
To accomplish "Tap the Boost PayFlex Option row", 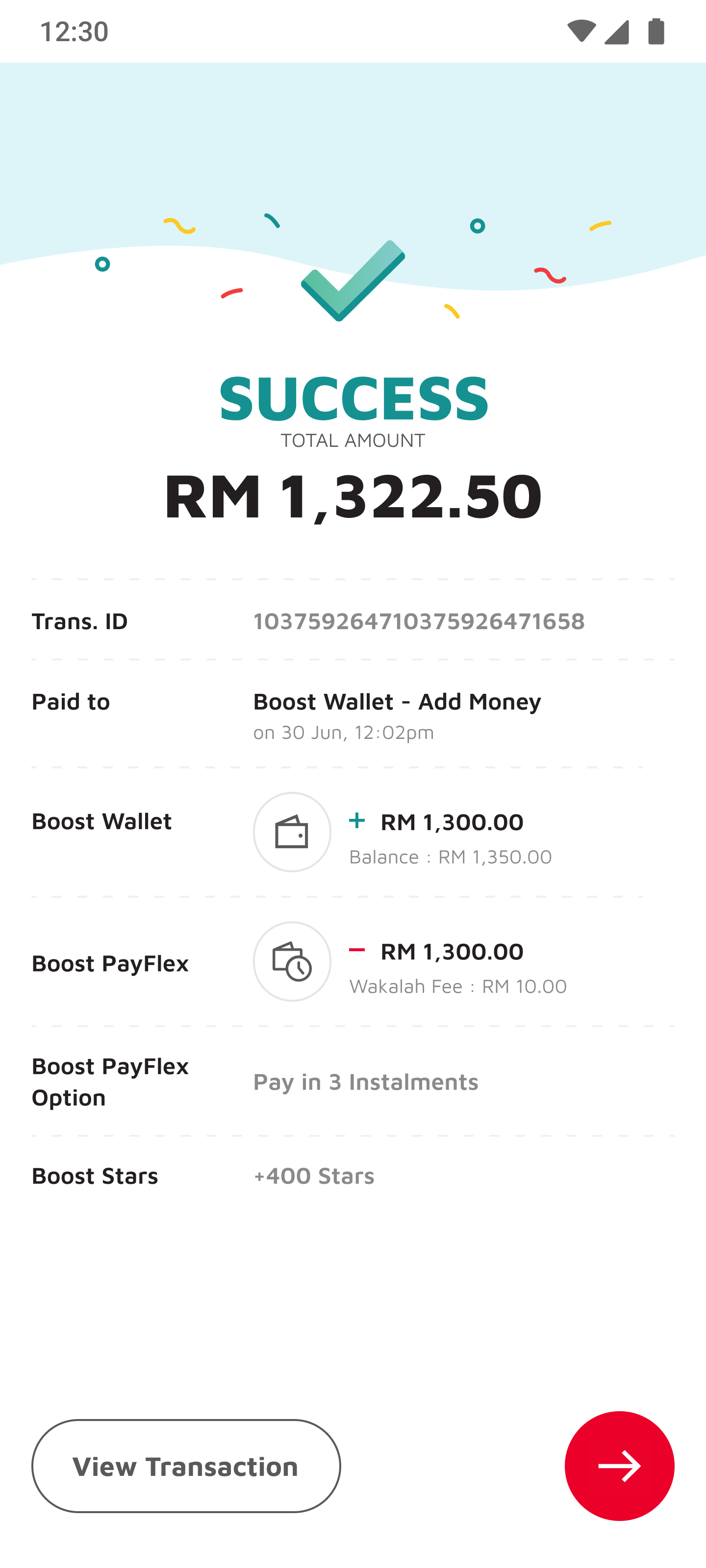I will click(x=110, y=1081).
